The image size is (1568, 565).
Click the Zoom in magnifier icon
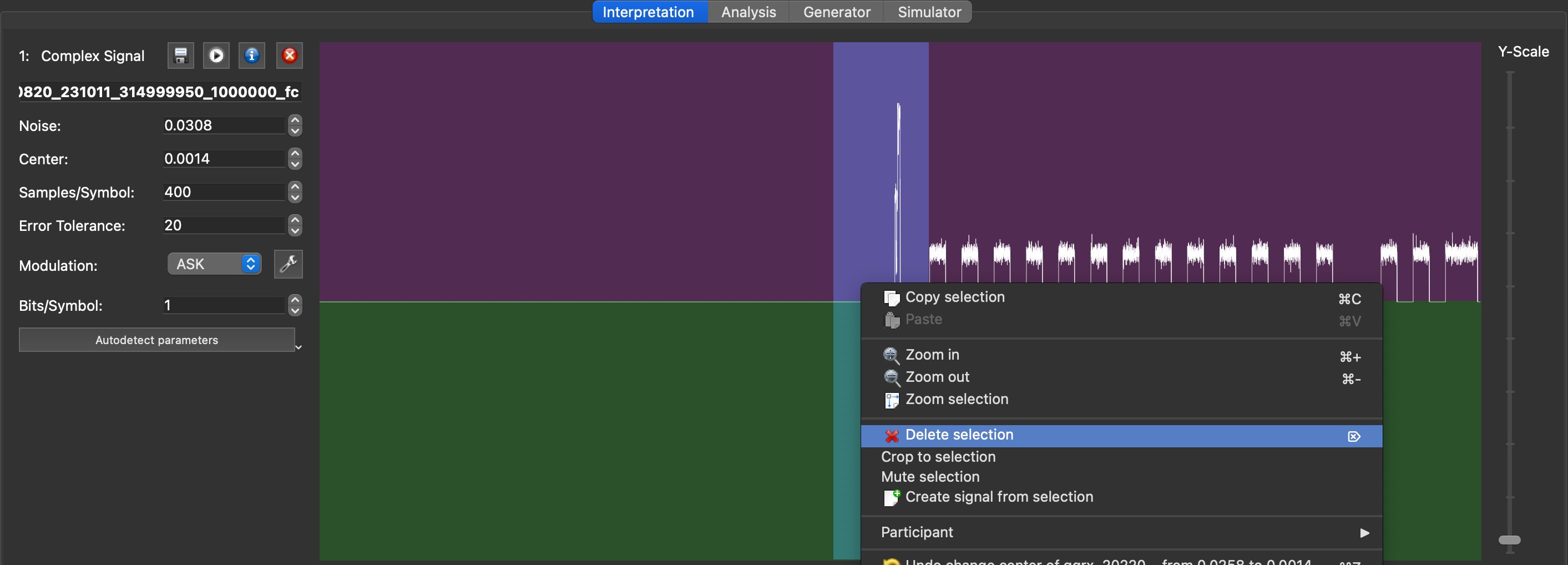892,356
